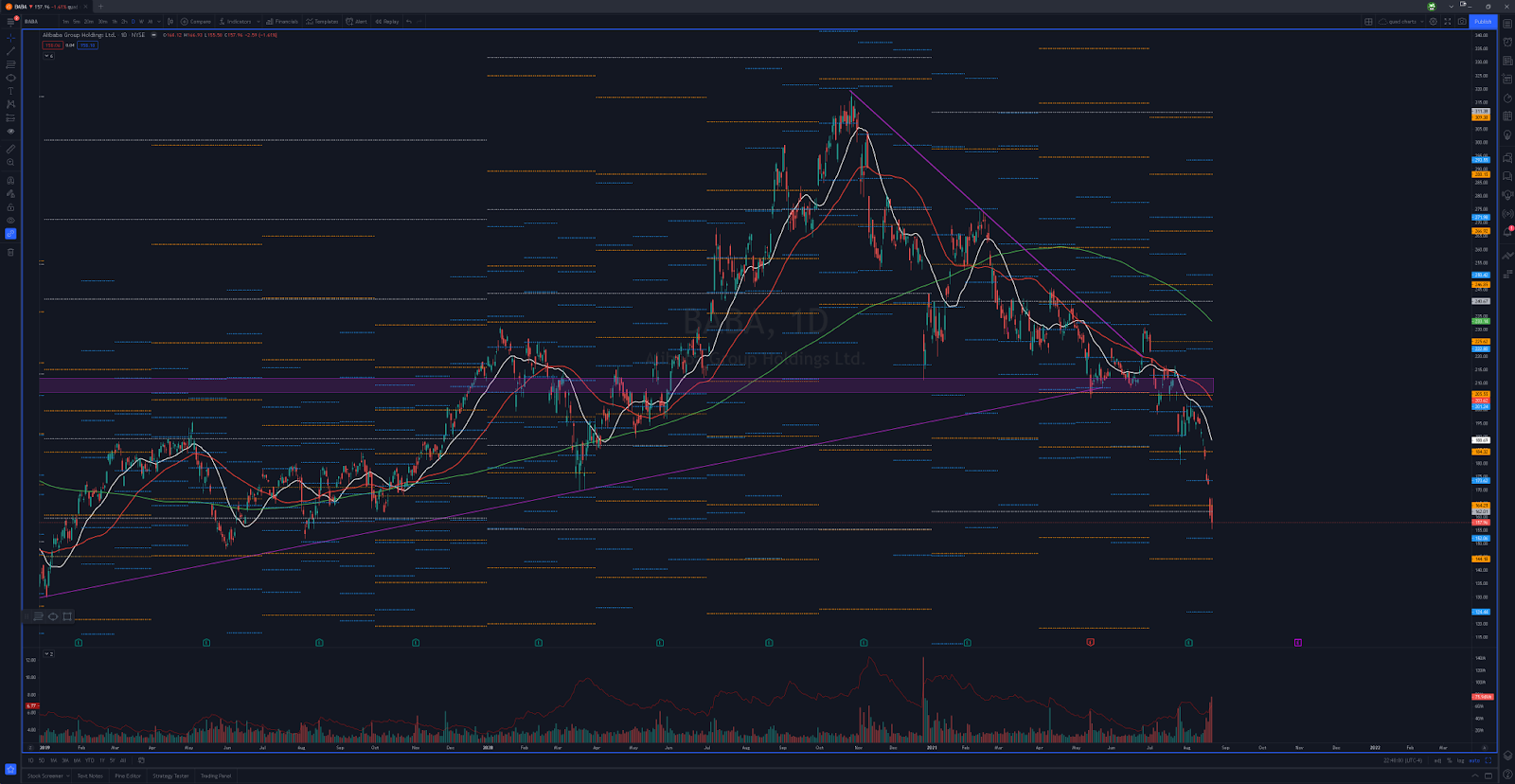
Task: Toggle the magnet mode tool
Action: click(10, 180)
